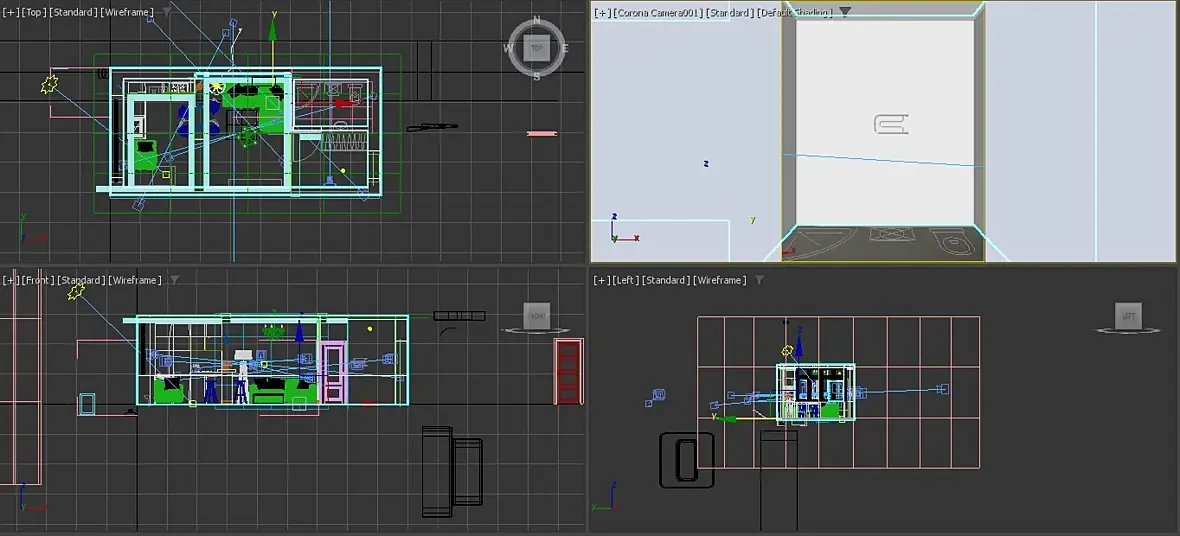Open the [Wireframe] shading menu in Front viewport
Screen dimensions: 1180x536
135,280
